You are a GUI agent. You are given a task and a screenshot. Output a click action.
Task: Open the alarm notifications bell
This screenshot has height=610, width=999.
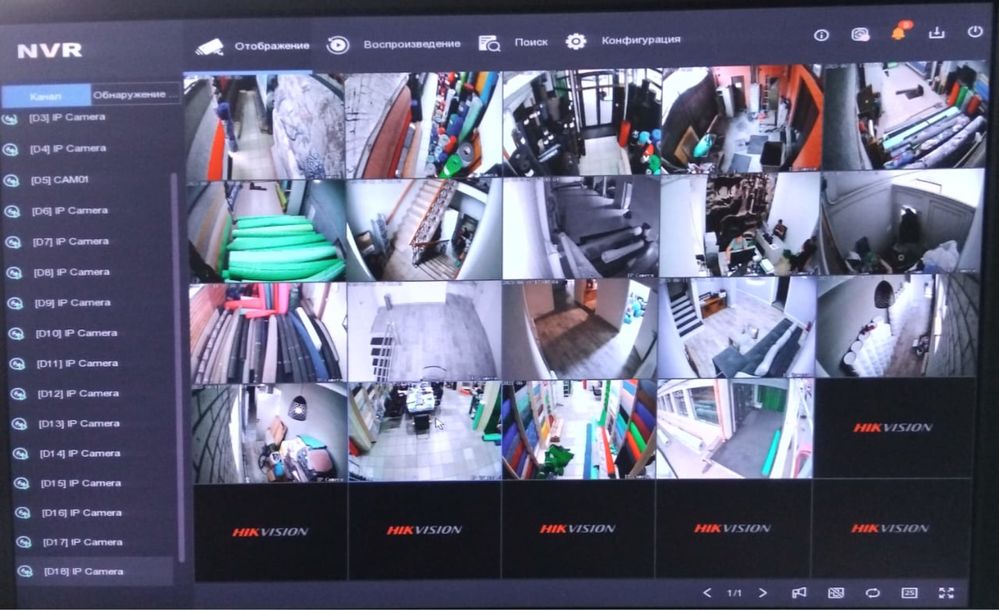(900, 31)
